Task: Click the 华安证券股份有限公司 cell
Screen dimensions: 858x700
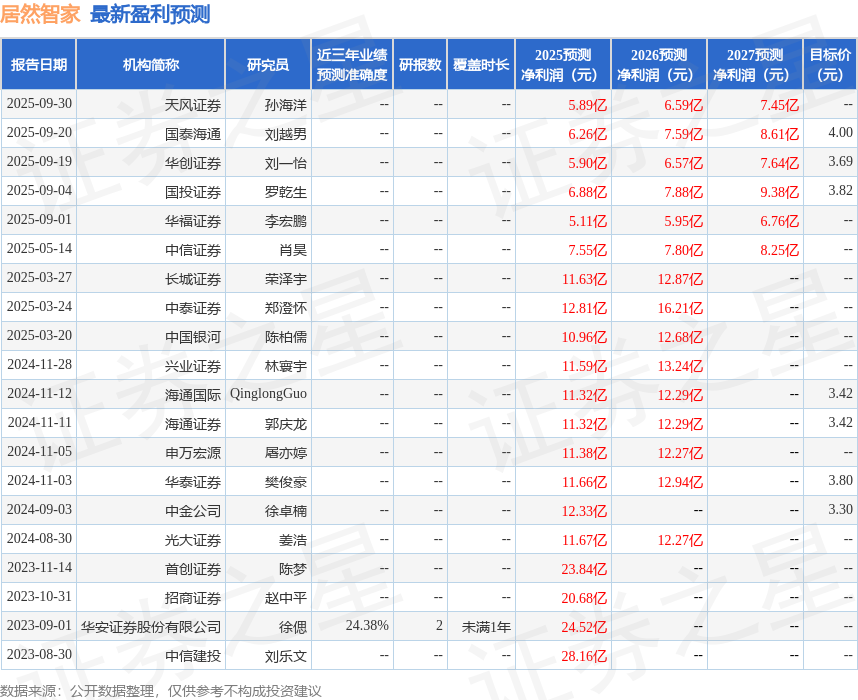Action: [x=151, y=627]
